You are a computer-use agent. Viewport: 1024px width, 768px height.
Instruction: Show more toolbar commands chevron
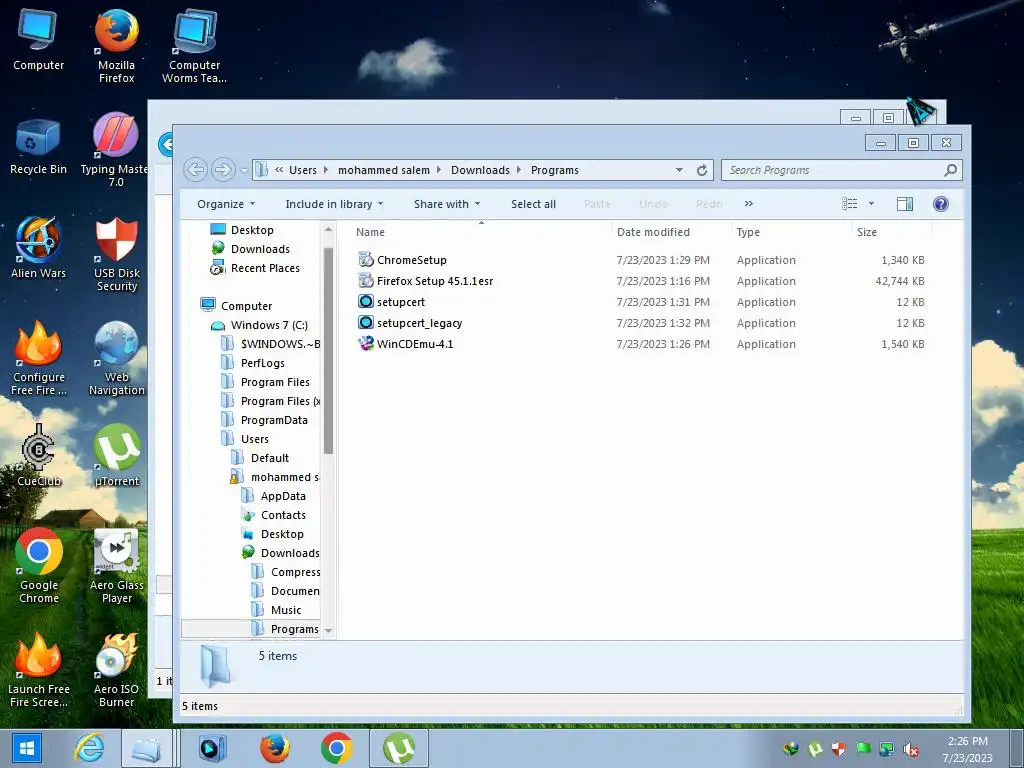tap(748, 204)
